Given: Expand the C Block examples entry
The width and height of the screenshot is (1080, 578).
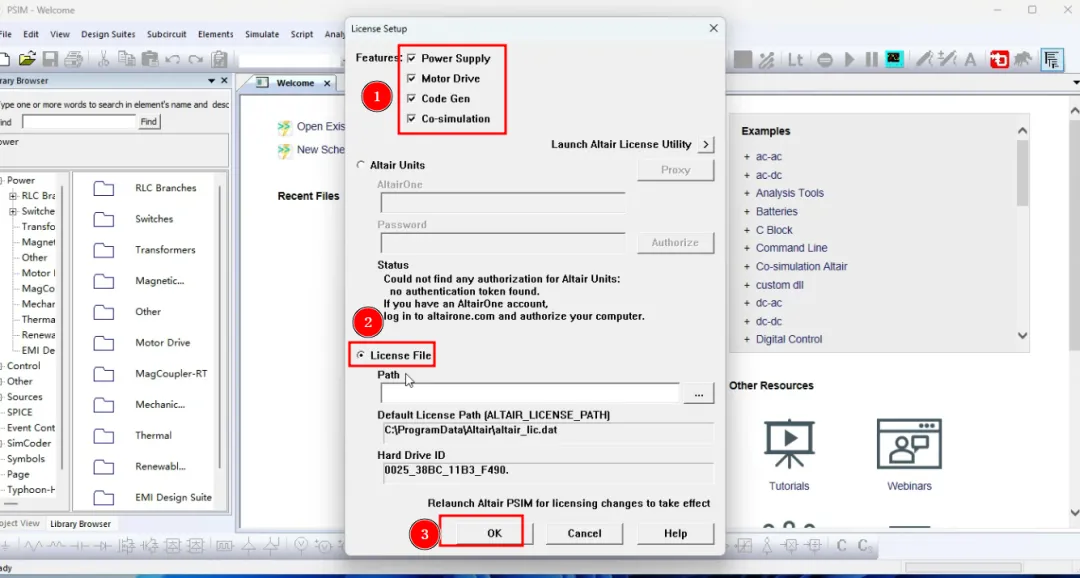Looking at the screenshot, I should [x=747, y=230].
